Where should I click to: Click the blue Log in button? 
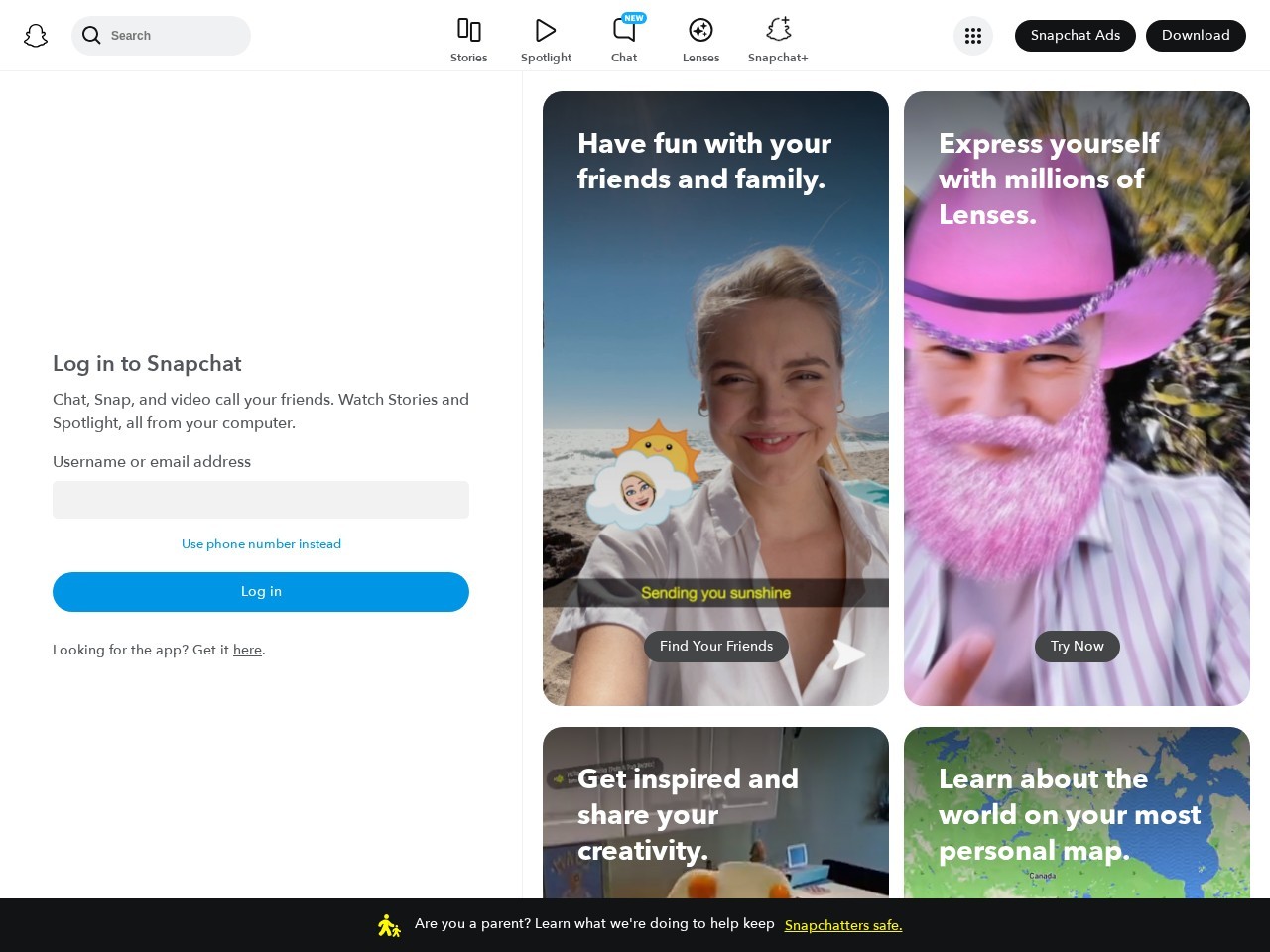point(261,592)
